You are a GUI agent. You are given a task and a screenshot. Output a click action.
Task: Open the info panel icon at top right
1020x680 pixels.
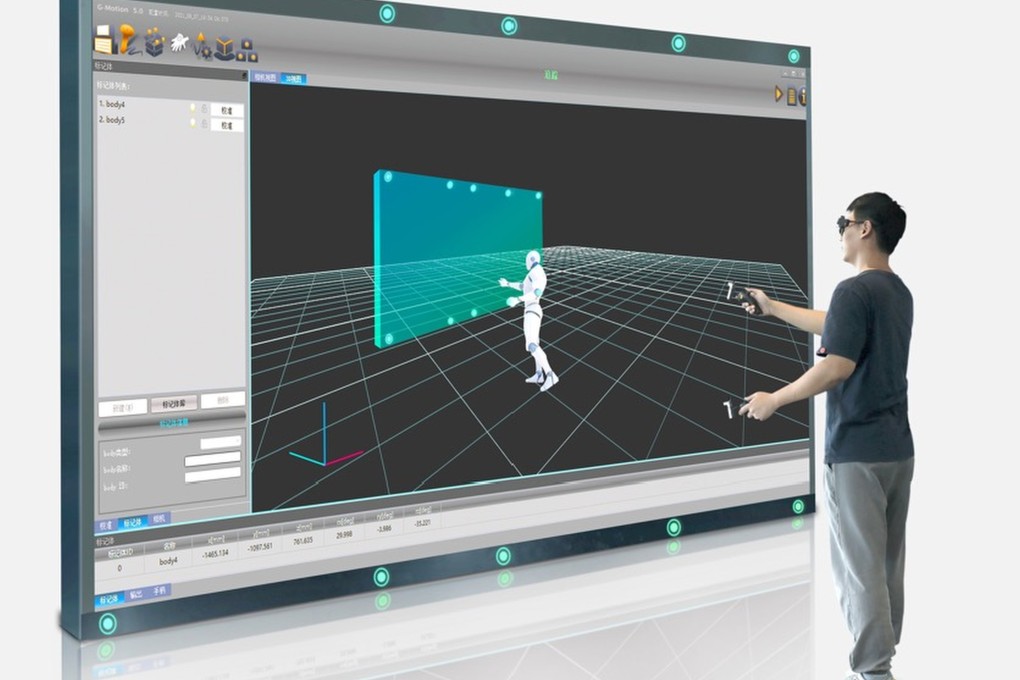pos(802,93)
